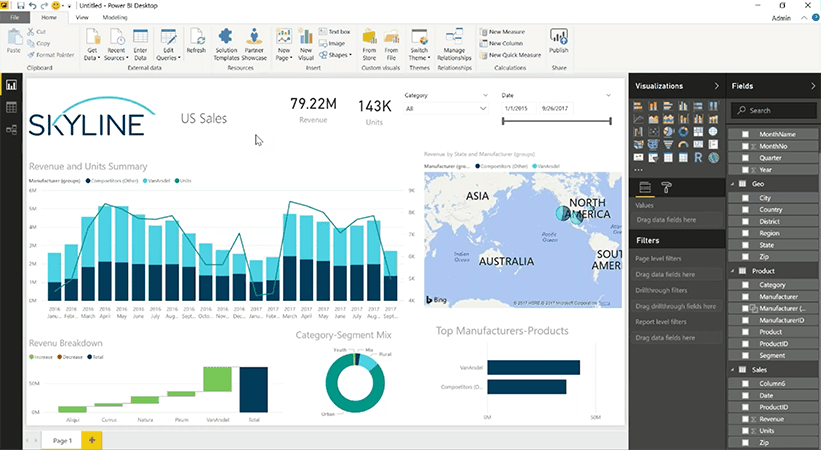This screenshot has height=450, width=821.
Task: Collapse the Visualizations pane chevron
Action: click(716, 87)
